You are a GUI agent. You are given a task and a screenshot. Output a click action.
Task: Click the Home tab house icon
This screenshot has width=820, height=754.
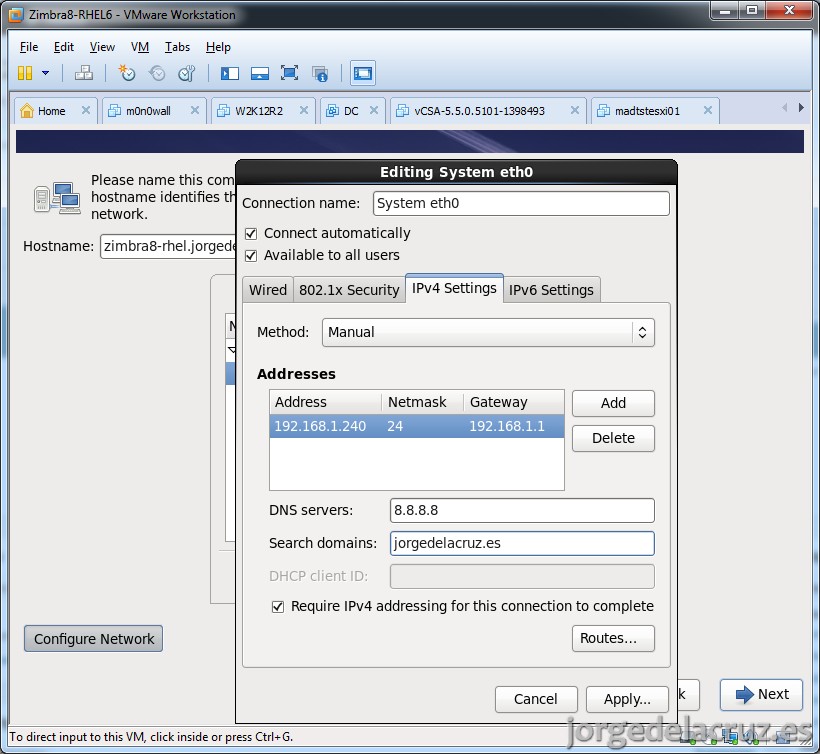(27, 110)
